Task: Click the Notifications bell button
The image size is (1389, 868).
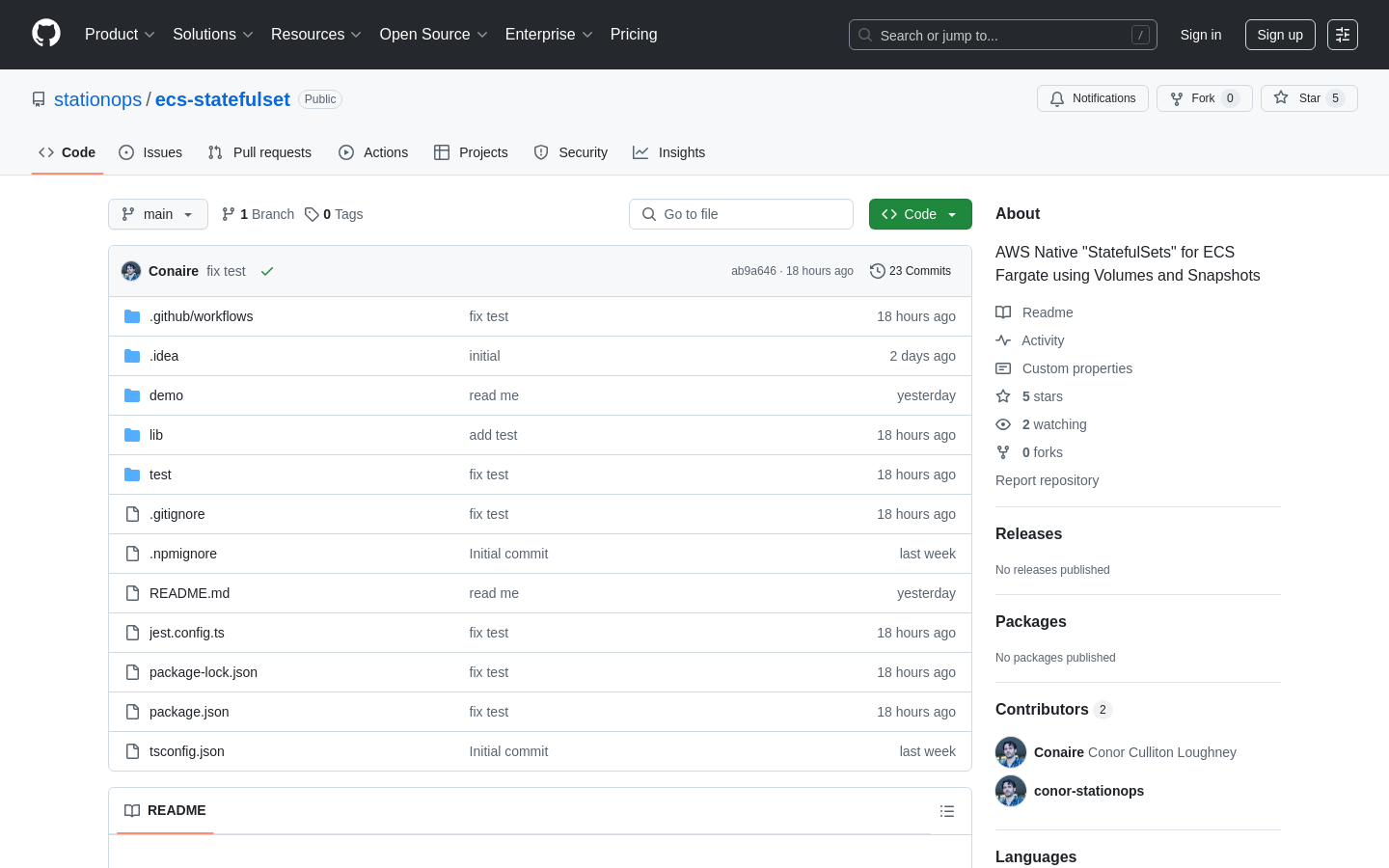Action: [1093, 98]
